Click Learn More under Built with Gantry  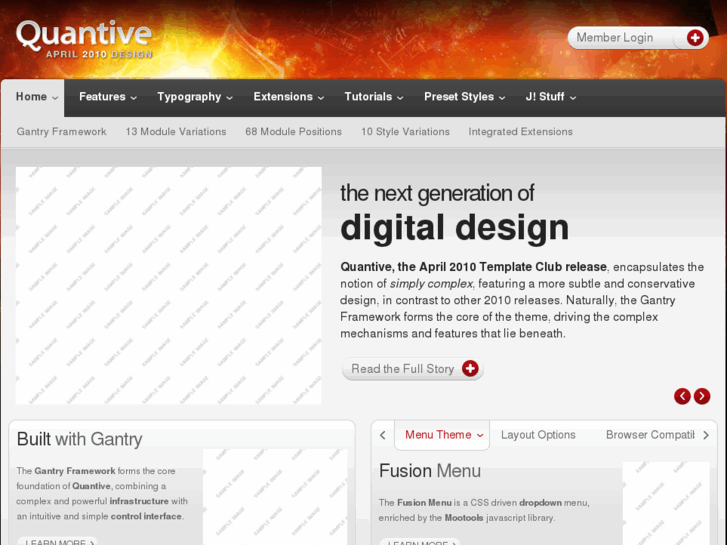click(57, 541)
